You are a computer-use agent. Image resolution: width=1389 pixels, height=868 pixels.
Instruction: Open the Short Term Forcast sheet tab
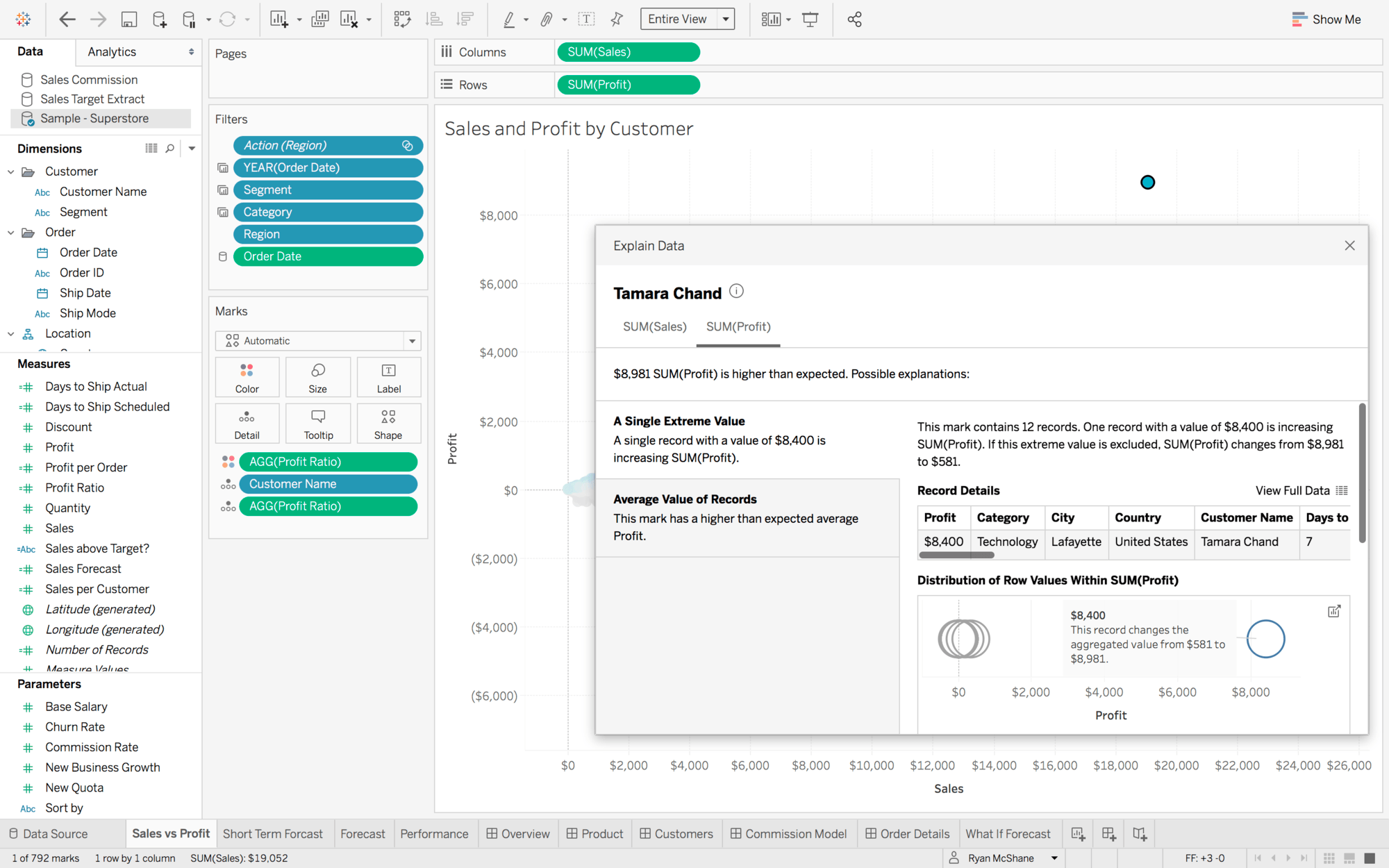(x=273, y=834)
